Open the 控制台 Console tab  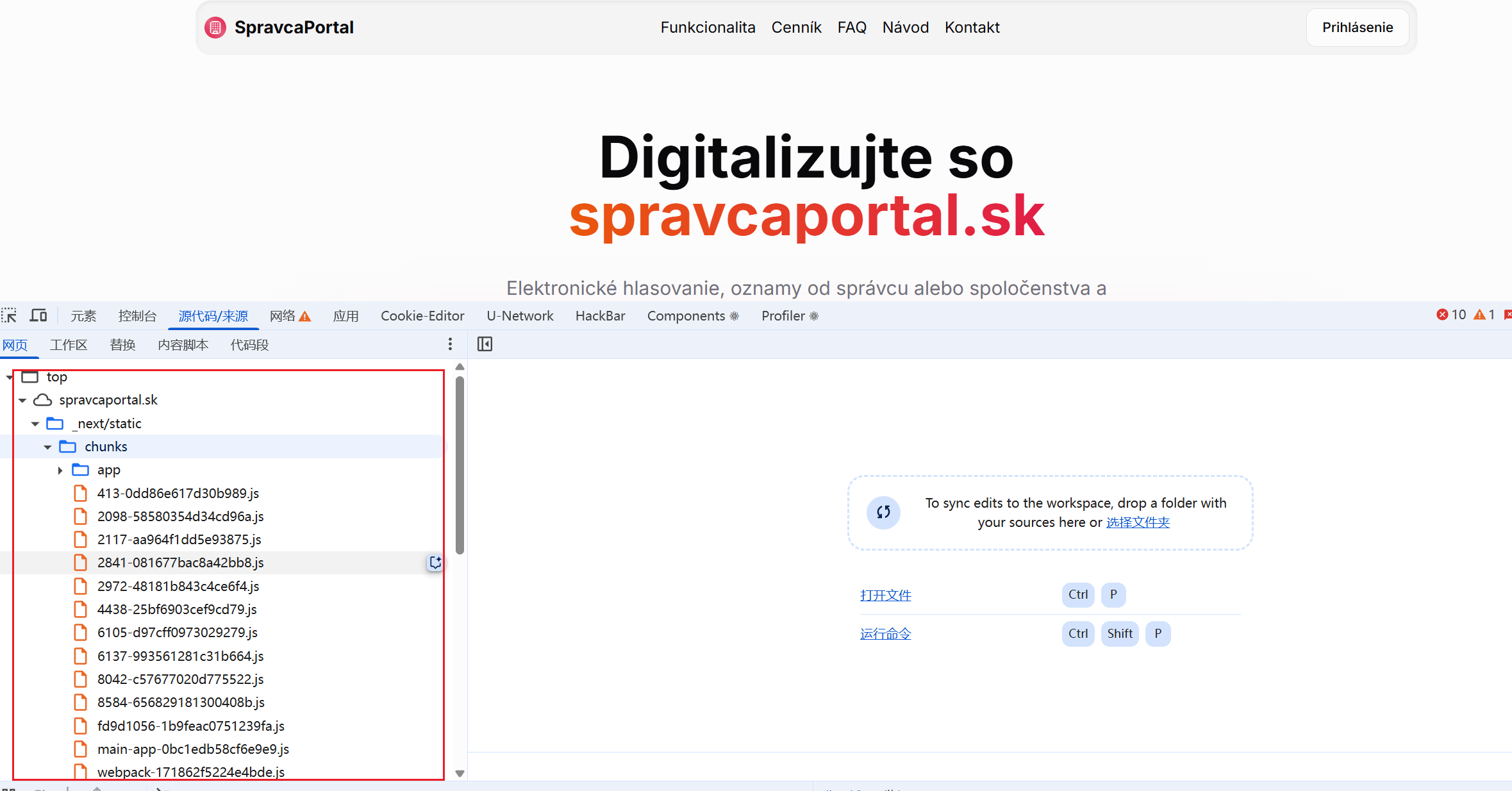tap(137, 315)
